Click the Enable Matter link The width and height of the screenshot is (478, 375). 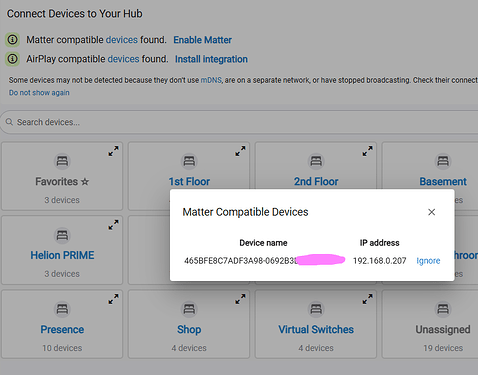click(202, 40)
